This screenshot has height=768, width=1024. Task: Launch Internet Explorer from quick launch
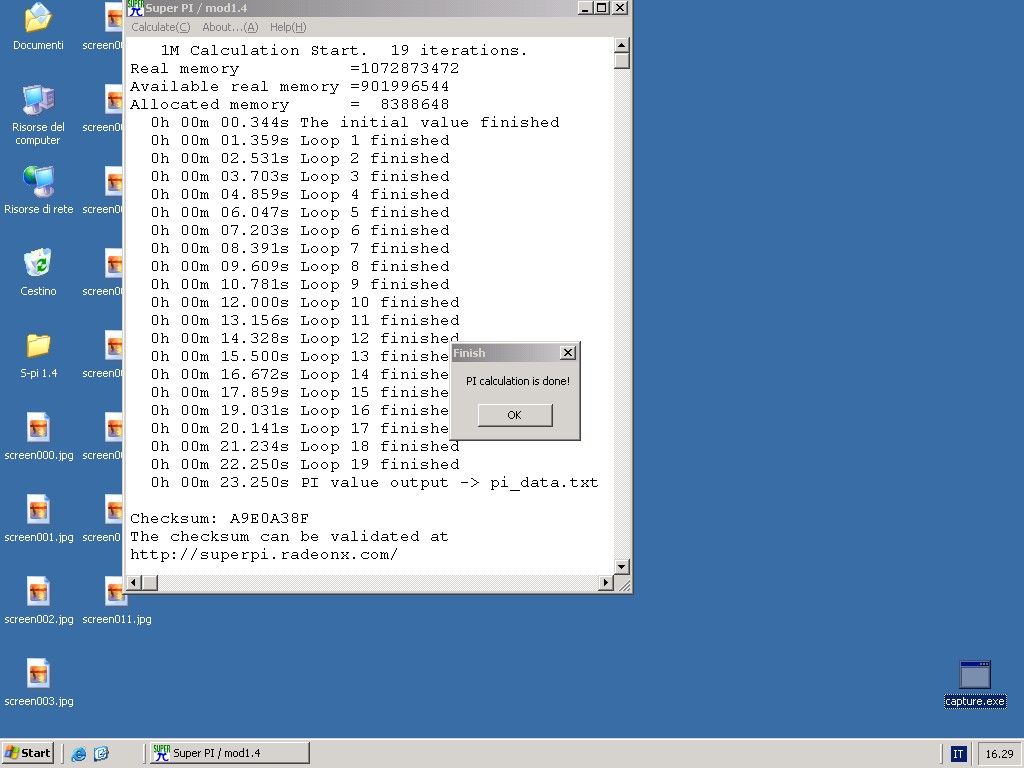[78, 754]
